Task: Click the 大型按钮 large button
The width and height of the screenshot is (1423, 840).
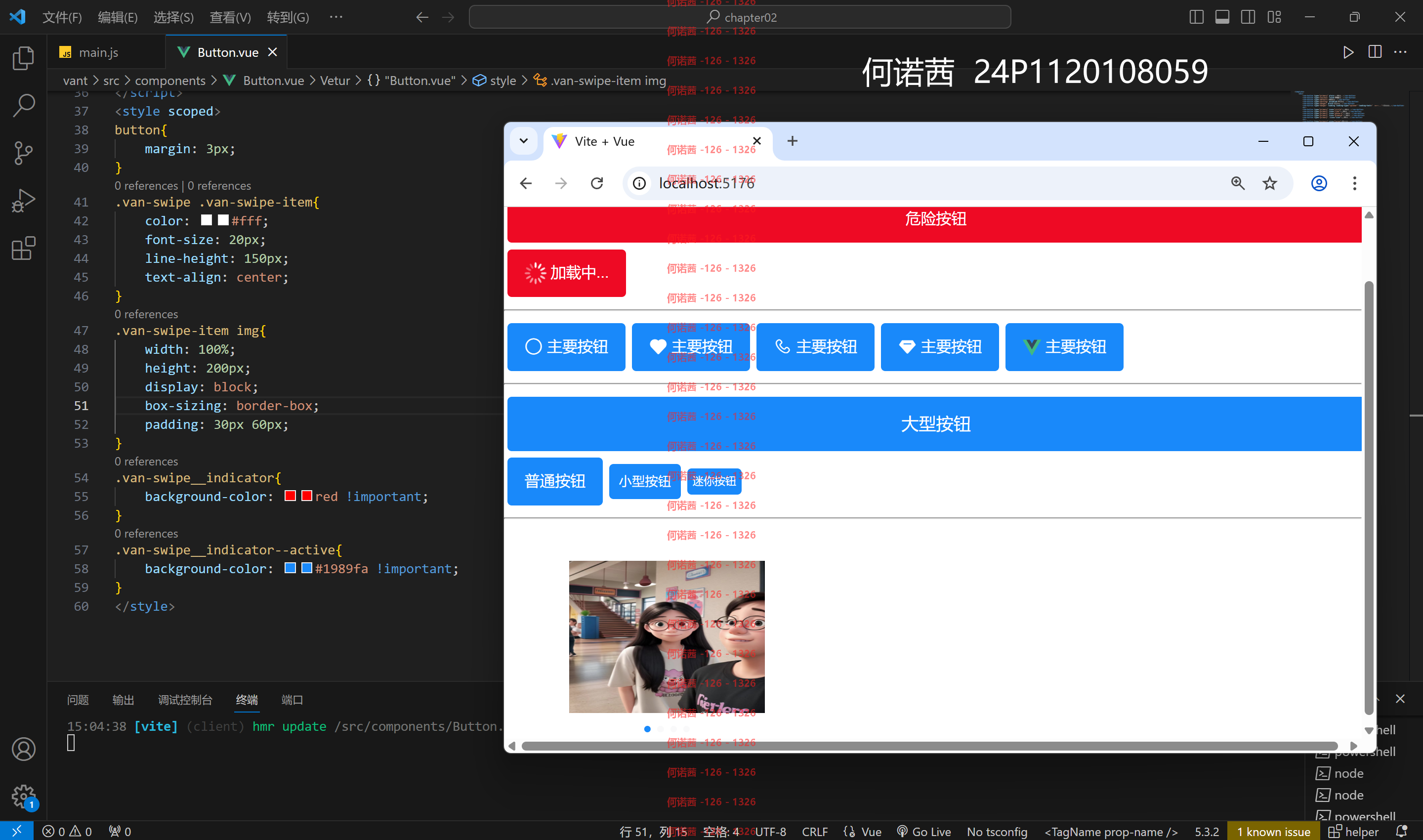Action: [x=934, y=424]
